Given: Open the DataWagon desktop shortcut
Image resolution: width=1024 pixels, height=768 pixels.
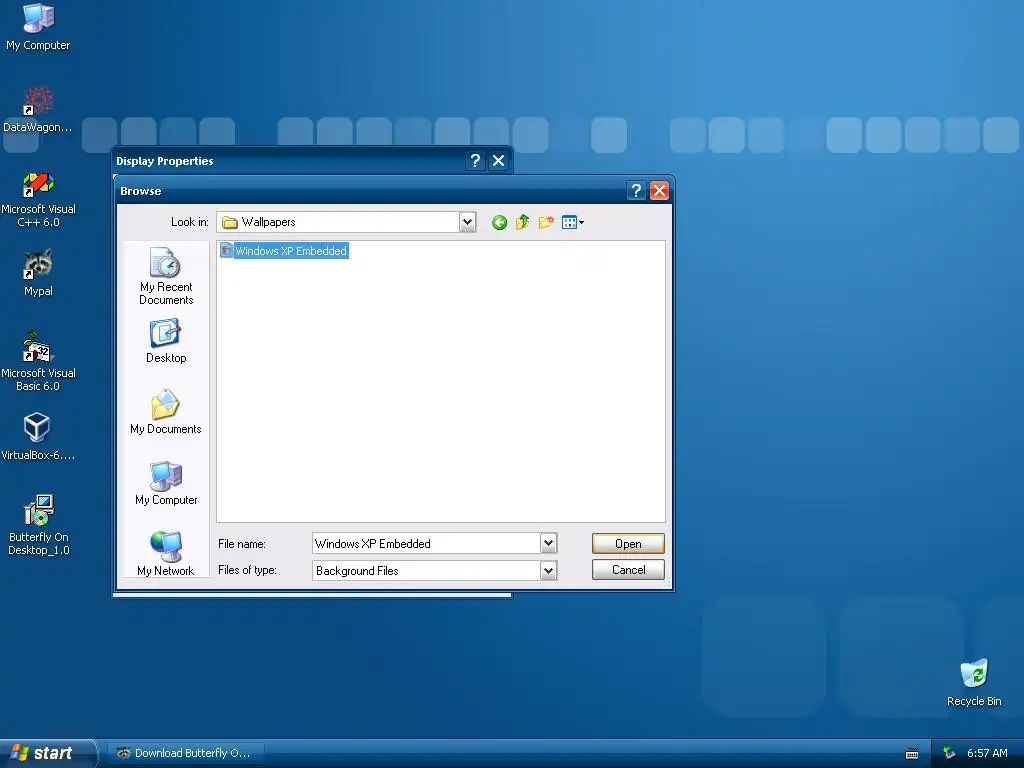Looking at the screenshot, I should click(38, 109).
